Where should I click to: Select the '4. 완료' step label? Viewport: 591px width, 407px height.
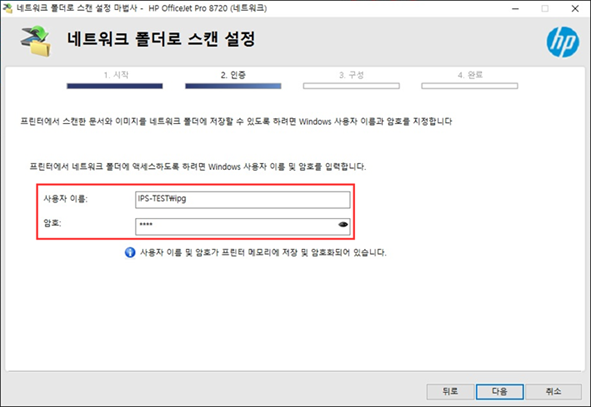(x=470, y=75)
